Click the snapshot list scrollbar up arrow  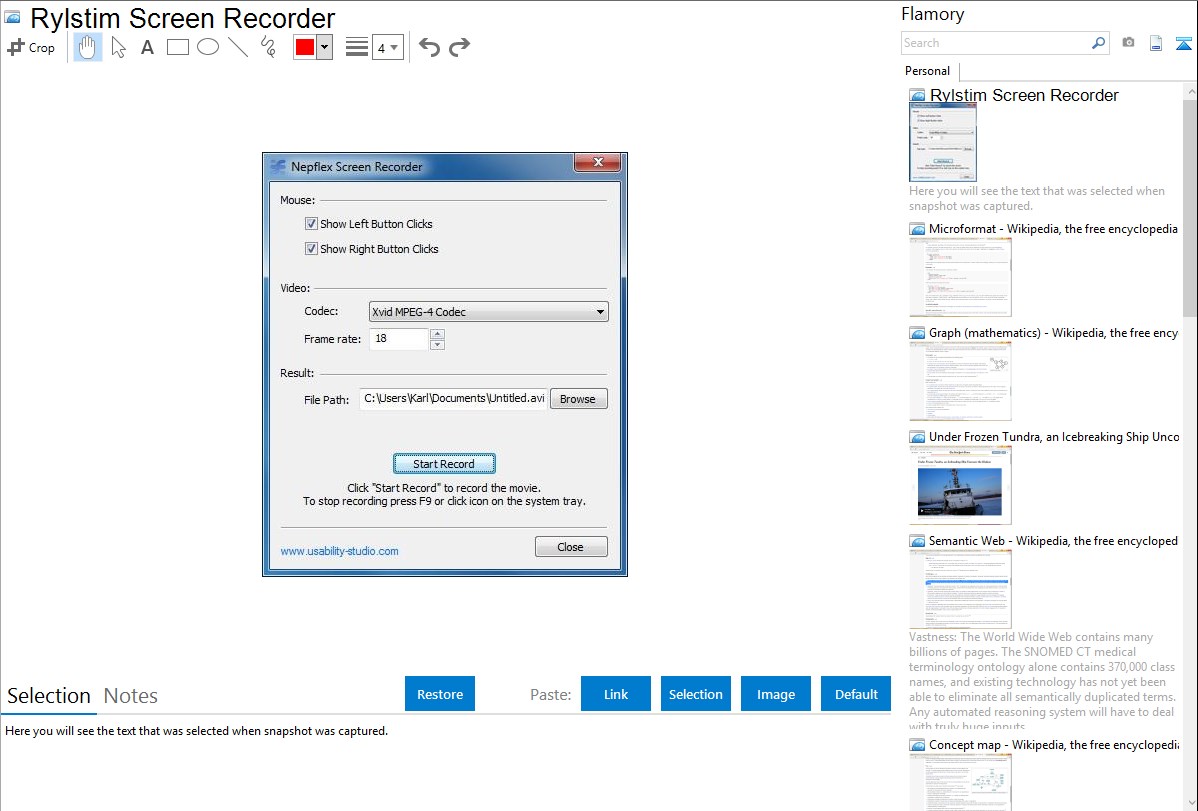(x=1190, y=92)
